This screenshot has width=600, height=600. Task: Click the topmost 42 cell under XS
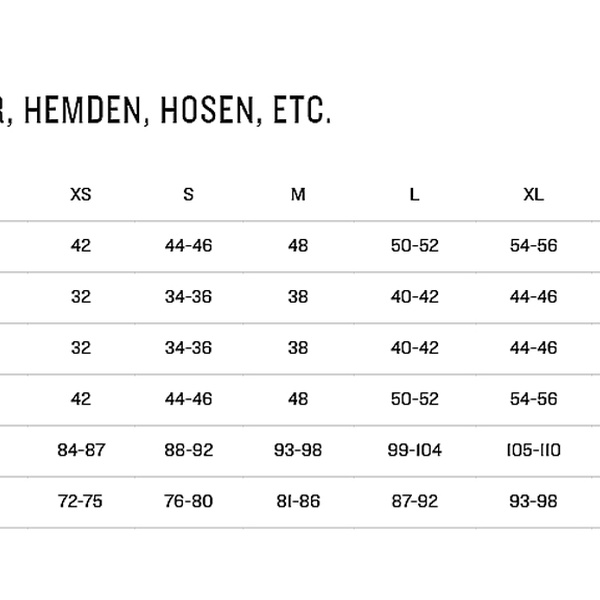pyautogui.click(x=81, y=245)
